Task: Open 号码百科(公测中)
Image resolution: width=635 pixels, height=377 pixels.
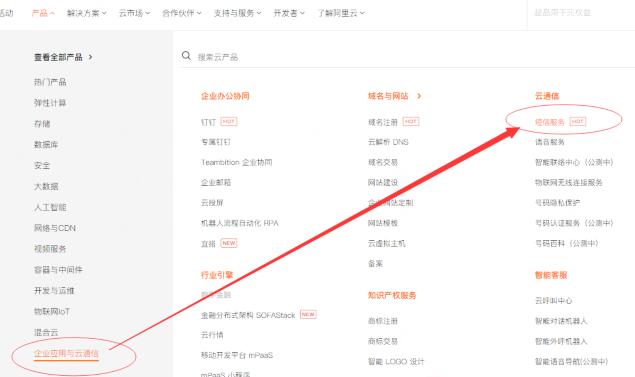Action: click(x=567, y=243)
